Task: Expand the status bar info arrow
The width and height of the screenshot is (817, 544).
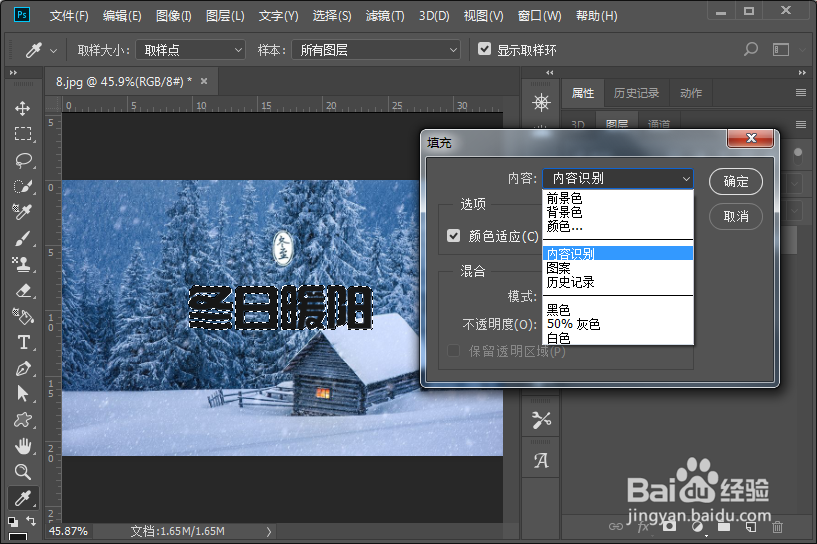Action: pos(269,531)
